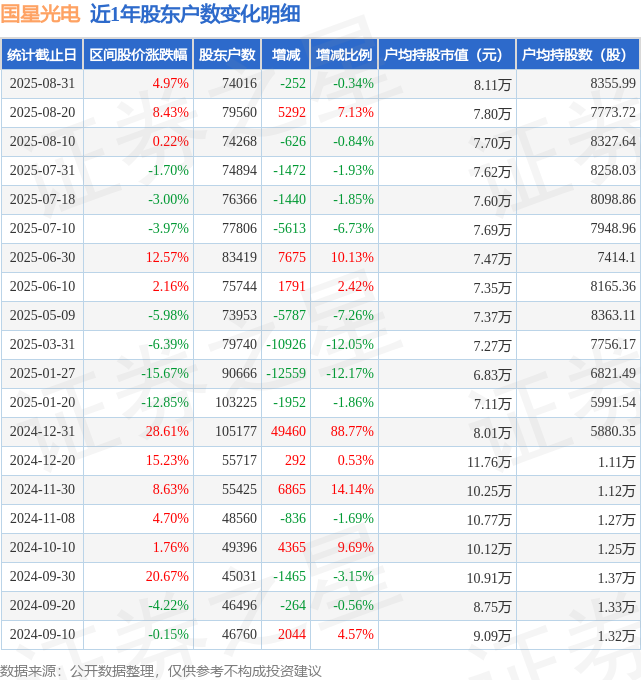Click the 8355.99 average shares cell
The width and height of the screenshot is (641, 680).
(613, 83)
